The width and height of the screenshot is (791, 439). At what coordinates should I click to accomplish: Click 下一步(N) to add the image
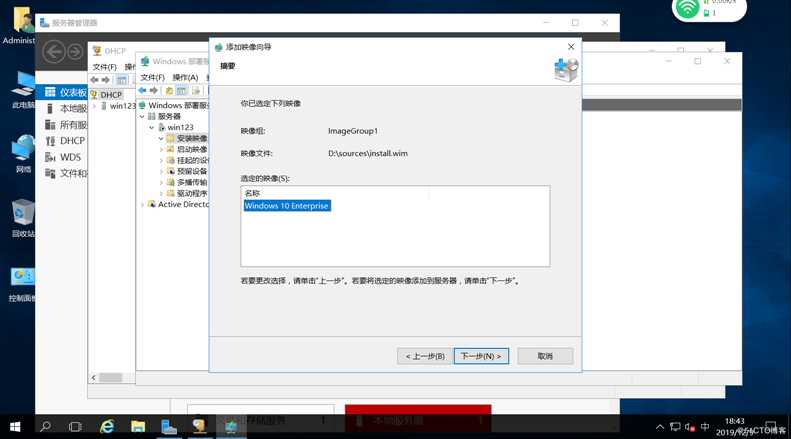[x=481, y=356]
